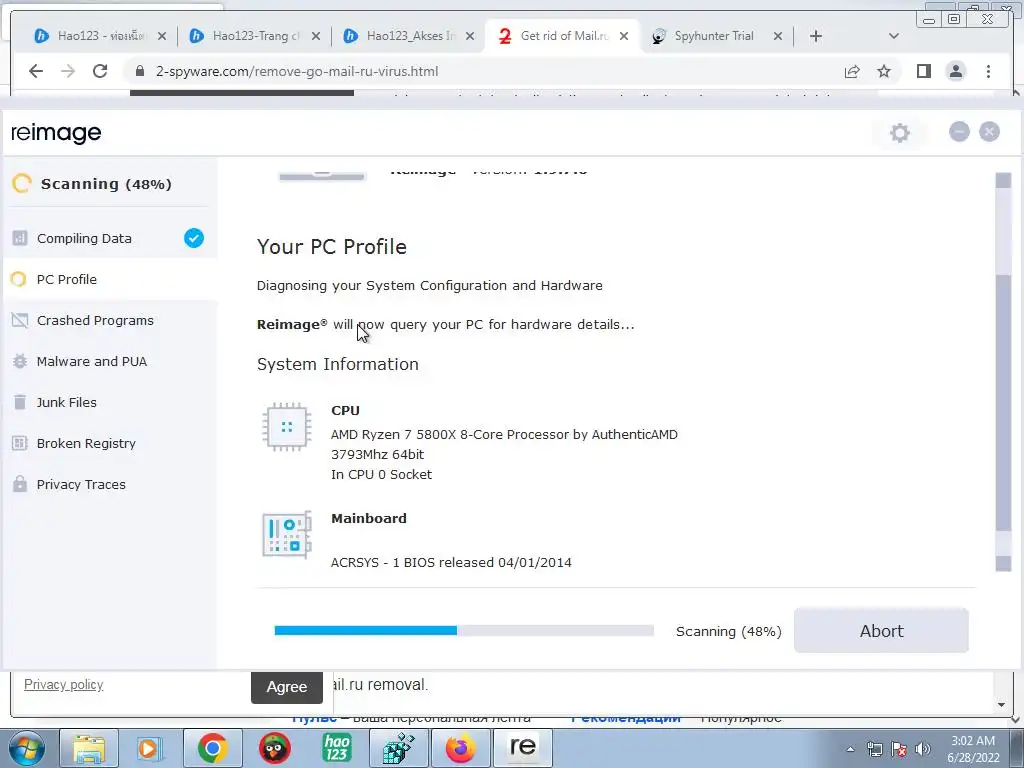Click the share page icon
Image resolution: width=1024 pixels, height=768 pixels.
coord(852,71)
